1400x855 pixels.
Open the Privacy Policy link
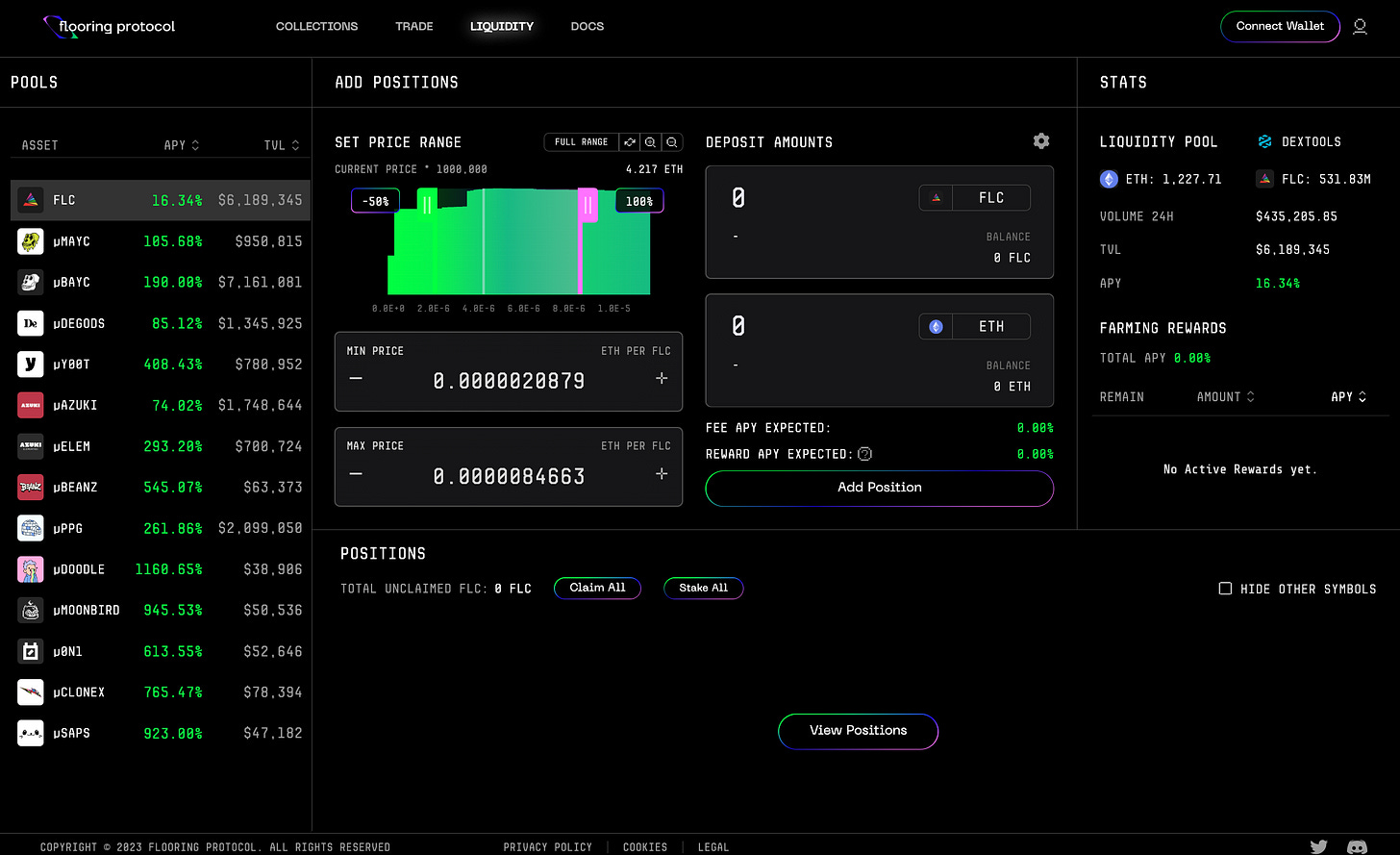(548, 847)
